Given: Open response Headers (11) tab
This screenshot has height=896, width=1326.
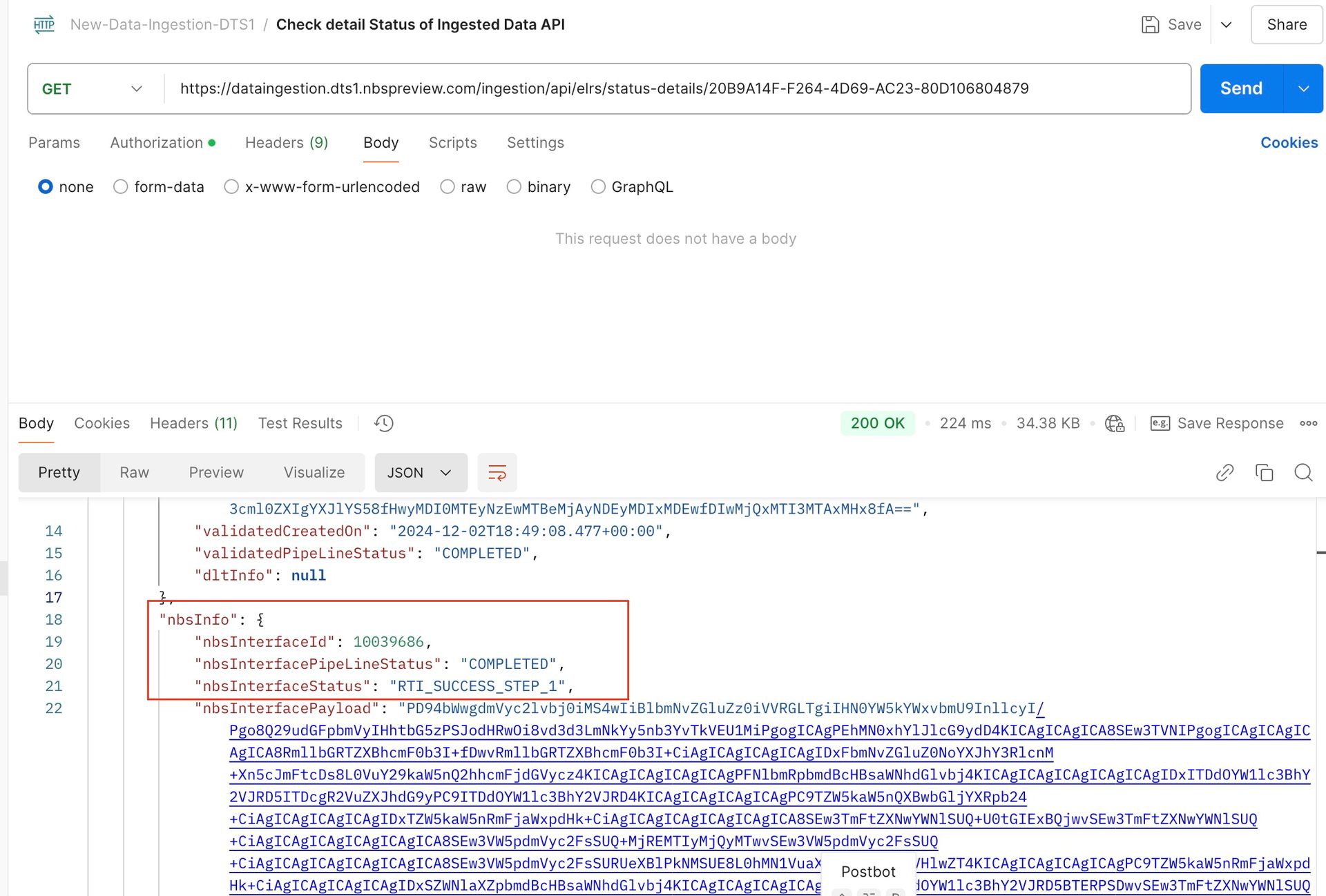Looking at the screenshot, I should [x=193, y=423].
